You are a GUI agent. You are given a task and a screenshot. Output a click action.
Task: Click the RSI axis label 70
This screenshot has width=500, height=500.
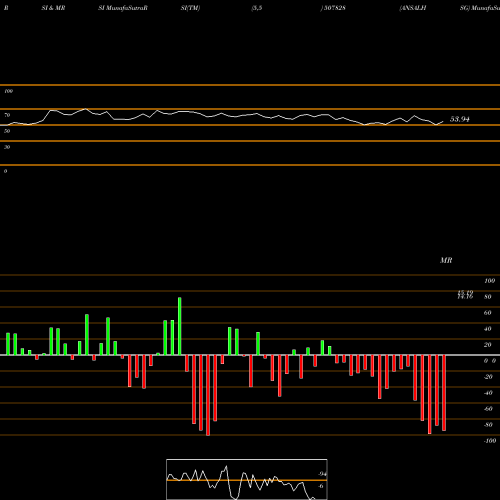pos(7,115)
